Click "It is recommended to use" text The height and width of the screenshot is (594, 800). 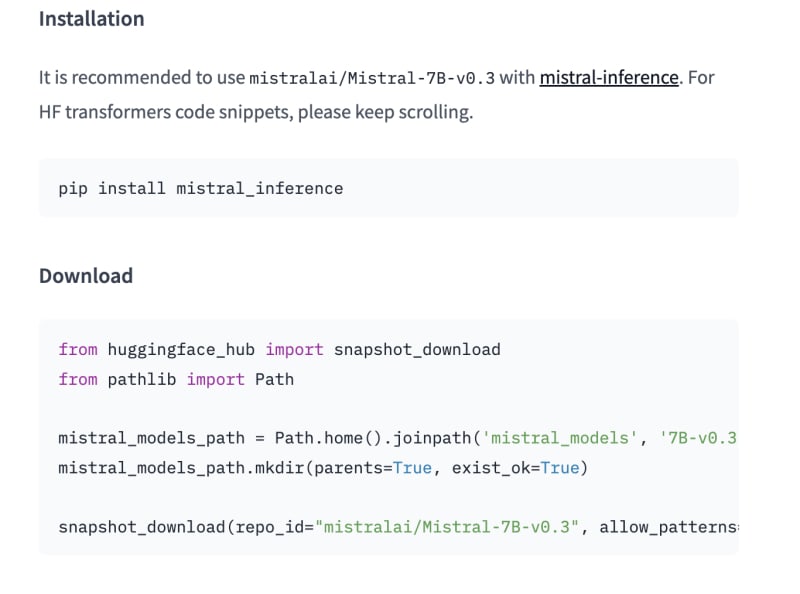pyautogui.click(x=140, y=78)
